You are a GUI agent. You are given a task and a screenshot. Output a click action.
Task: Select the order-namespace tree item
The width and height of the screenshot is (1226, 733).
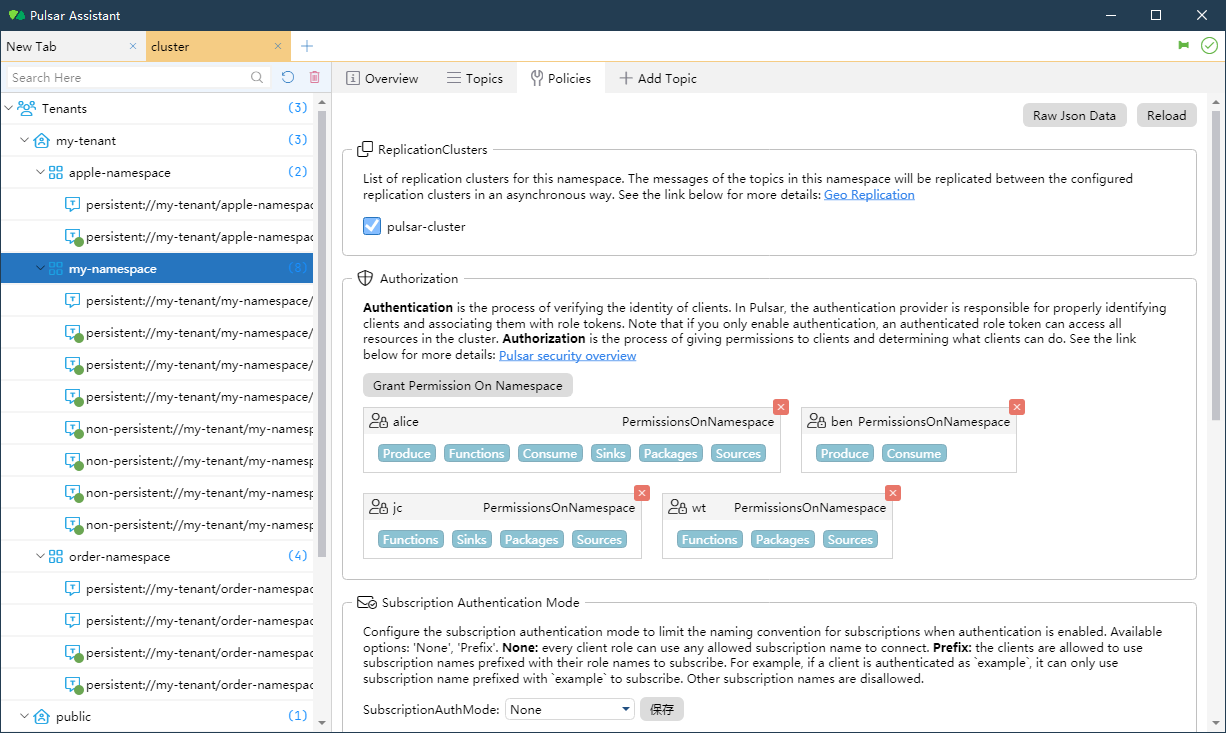119,556
